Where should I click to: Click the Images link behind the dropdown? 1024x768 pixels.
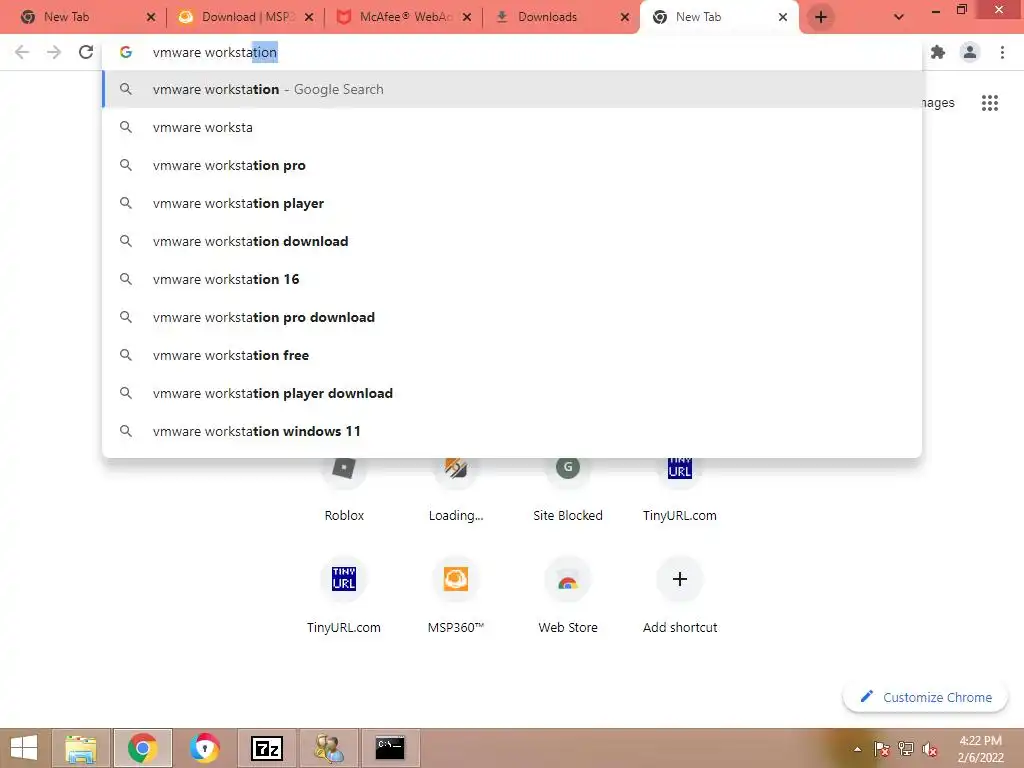tap(938, 103)
